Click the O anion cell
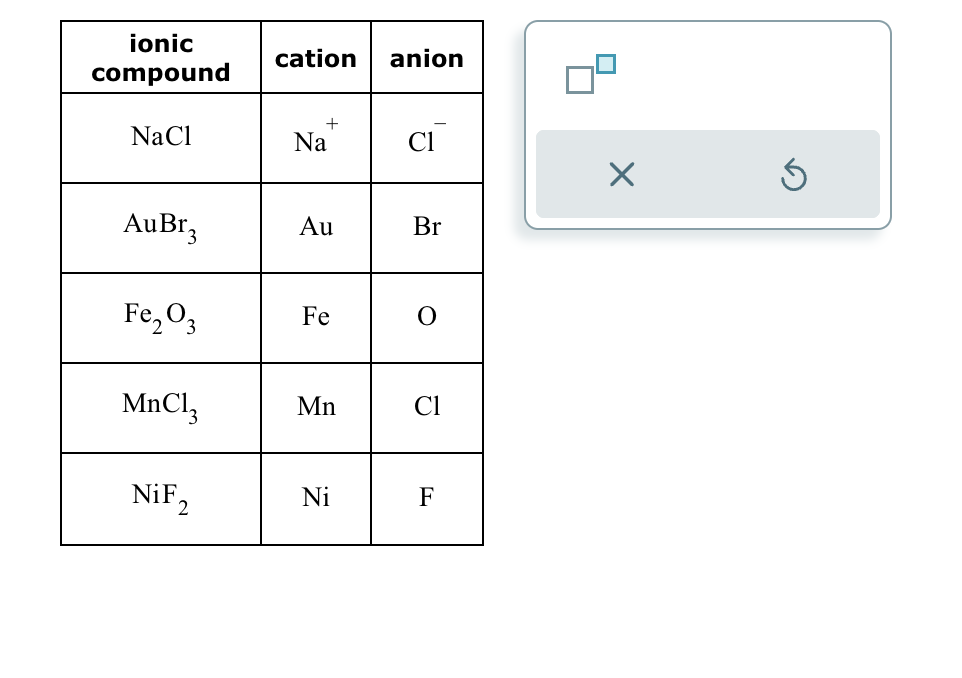This screenshot has width=962, height=678. coord(427,317)
